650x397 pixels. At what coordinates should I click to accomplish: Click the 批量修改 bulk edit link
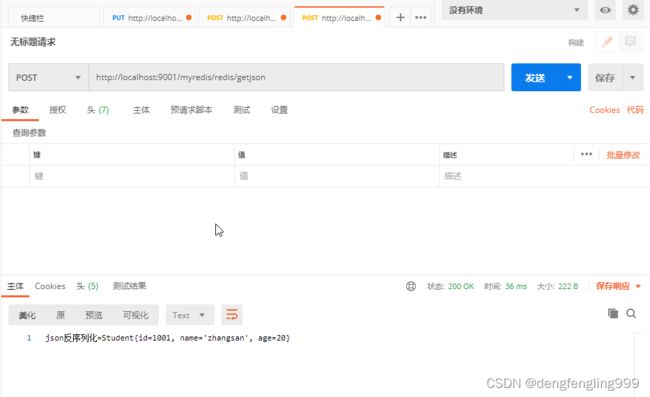[x=623, y=155]
